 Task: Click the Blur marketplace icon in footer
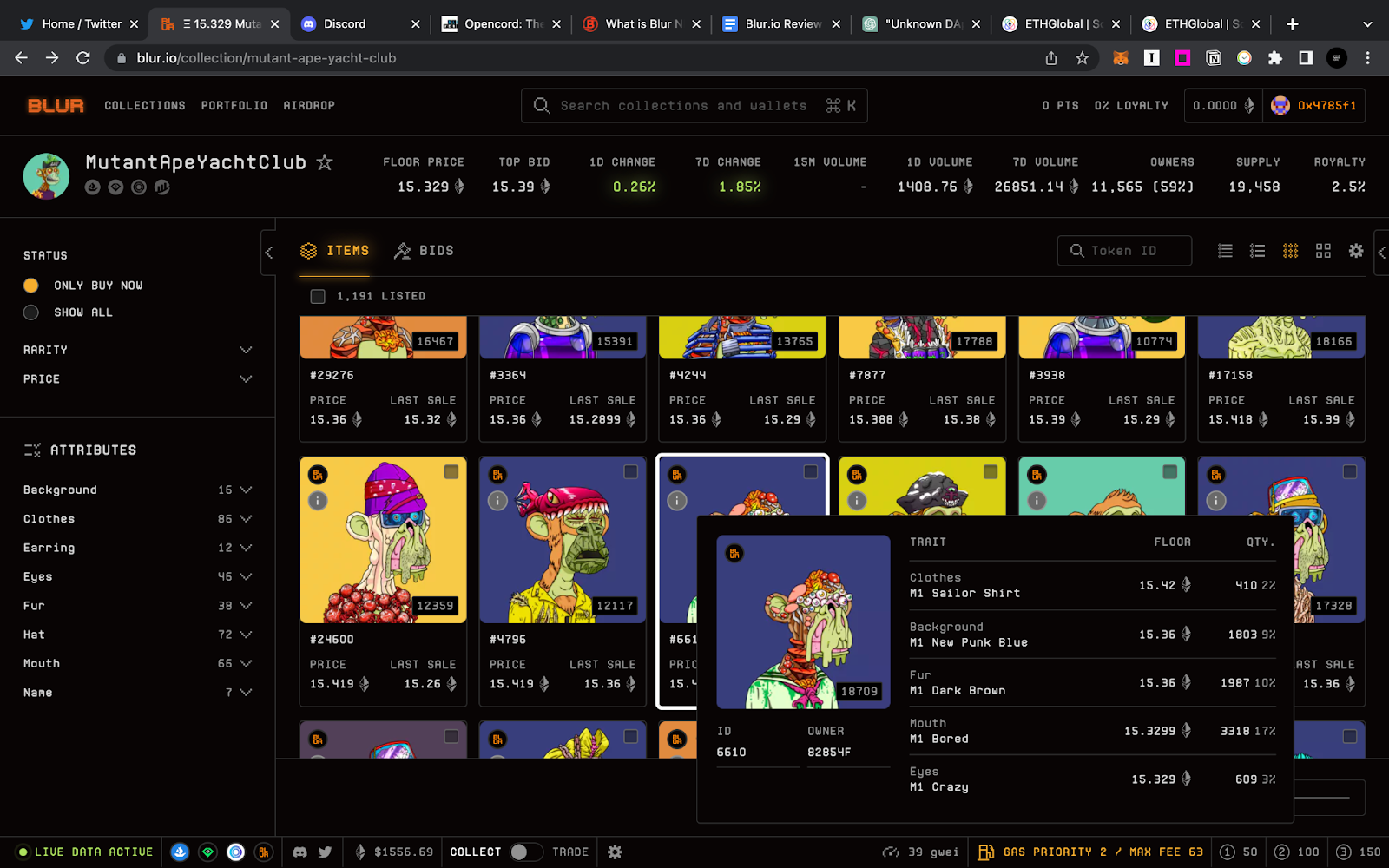[264, 852]
